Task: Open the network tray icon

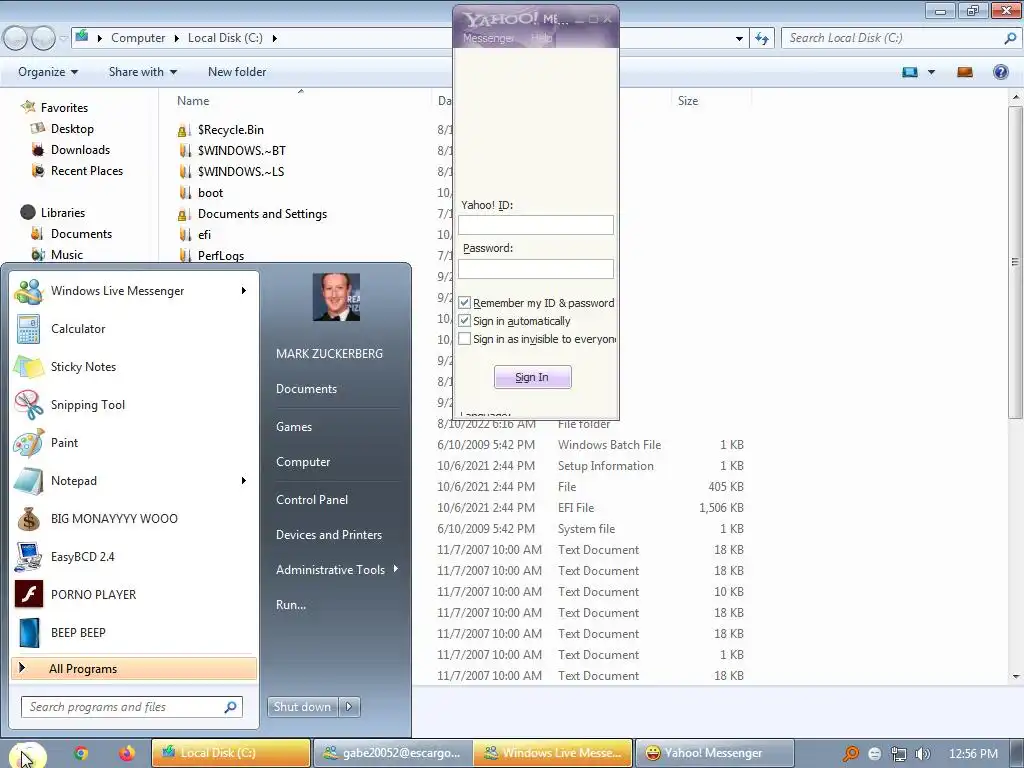Action: coord(899,754)
